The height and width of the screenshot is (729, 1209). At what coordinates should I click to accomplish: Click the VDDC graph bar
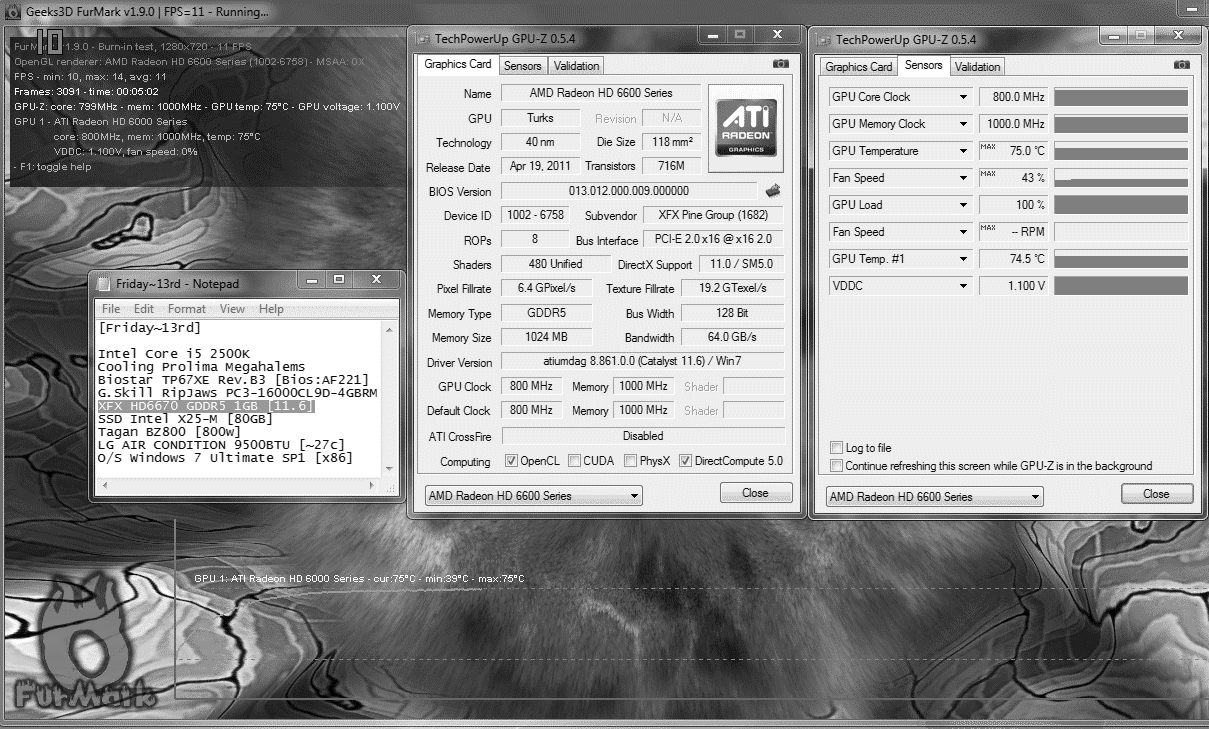pos(1121,286)
